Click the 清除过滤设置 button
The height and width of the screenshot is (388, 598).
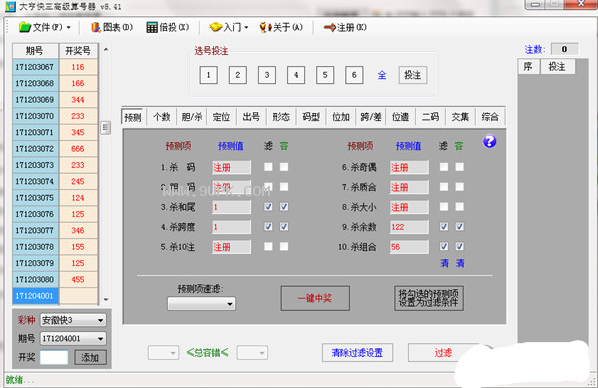point(357,353)
